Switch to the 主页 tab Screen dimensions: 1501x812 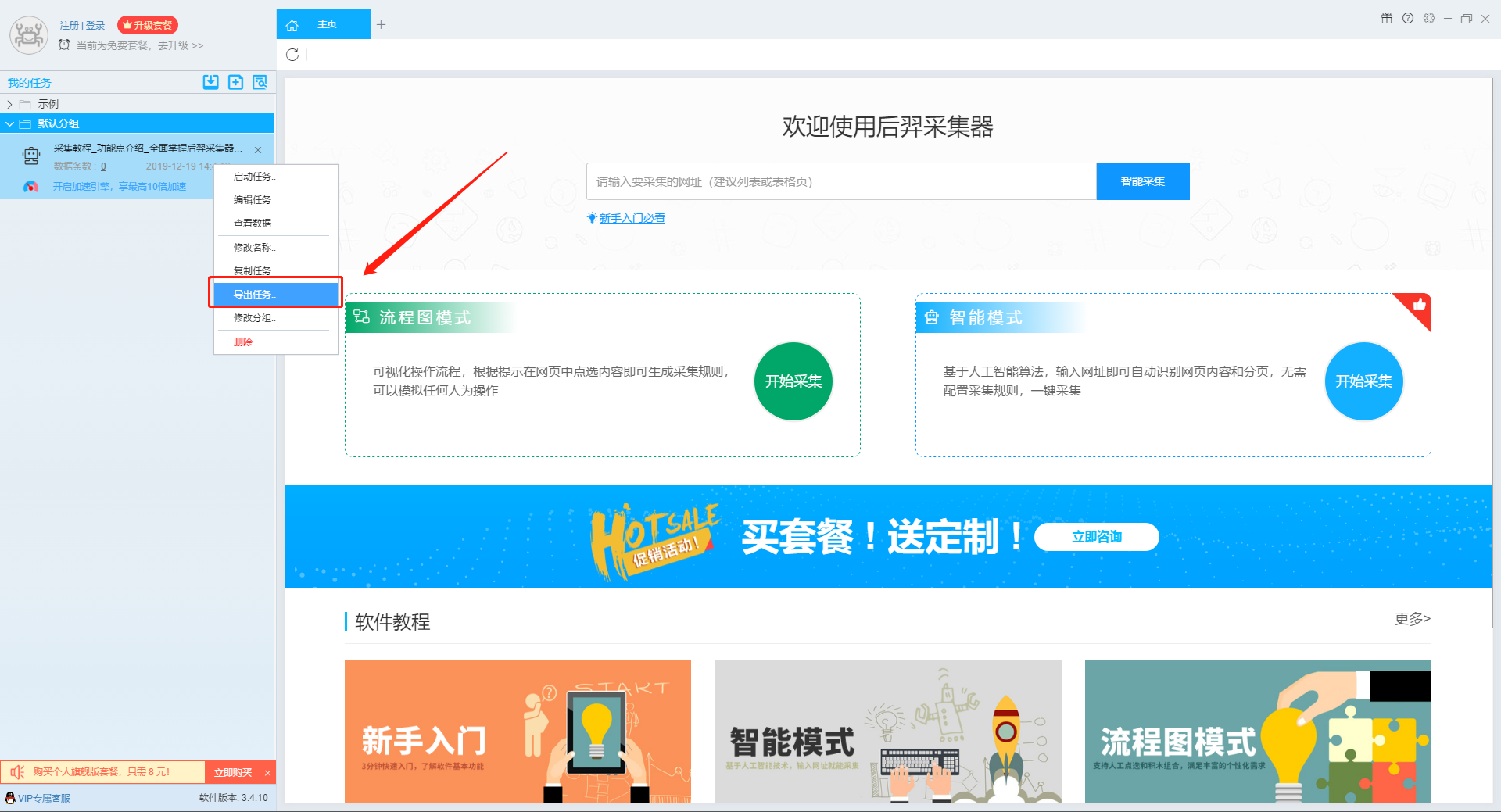323,24
